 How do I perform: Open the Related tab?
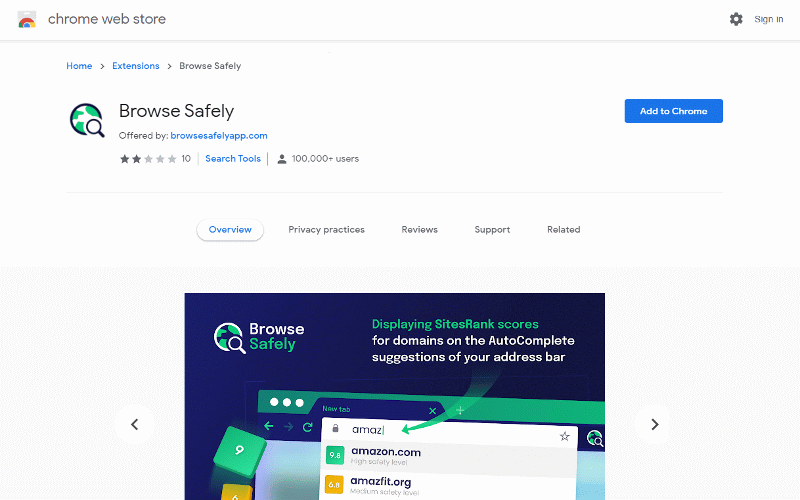point(563,230)
